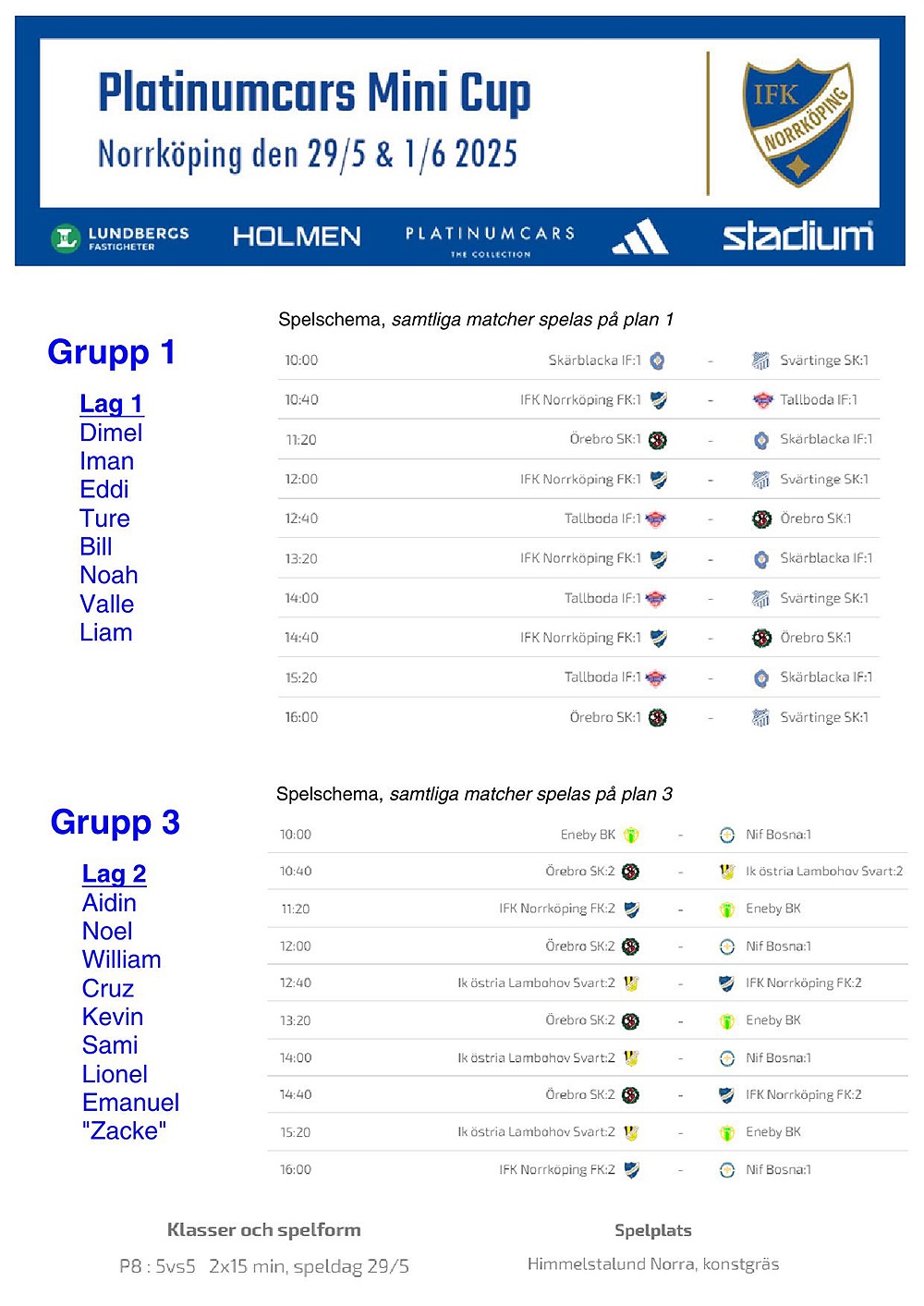
Task: Click the Grupp 3 heading
Action: pos(115,823)
